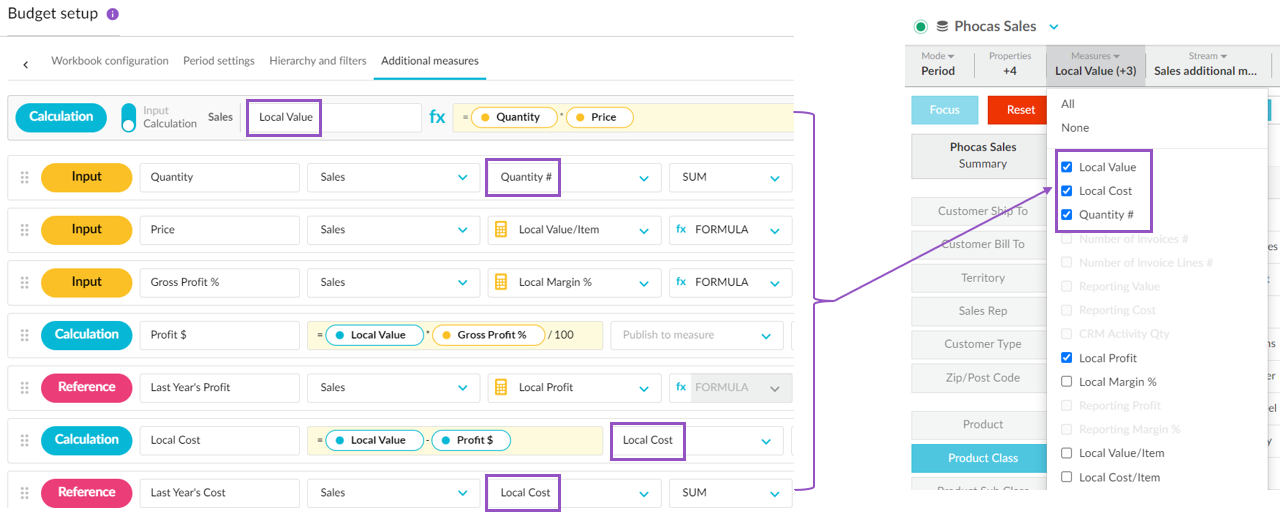
Task: Click the database icon next to Phocas Sales
Action: tap(941, 27)
